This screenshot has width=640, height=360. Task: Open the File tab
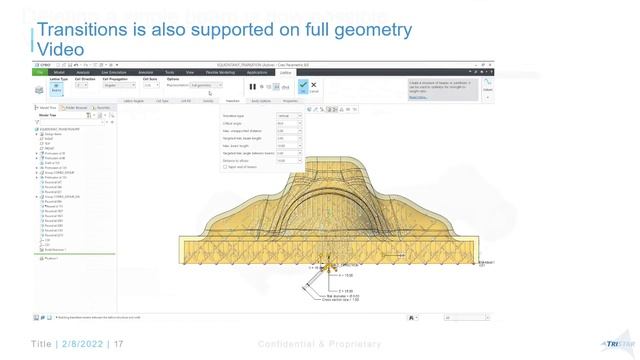pos(40,72)
